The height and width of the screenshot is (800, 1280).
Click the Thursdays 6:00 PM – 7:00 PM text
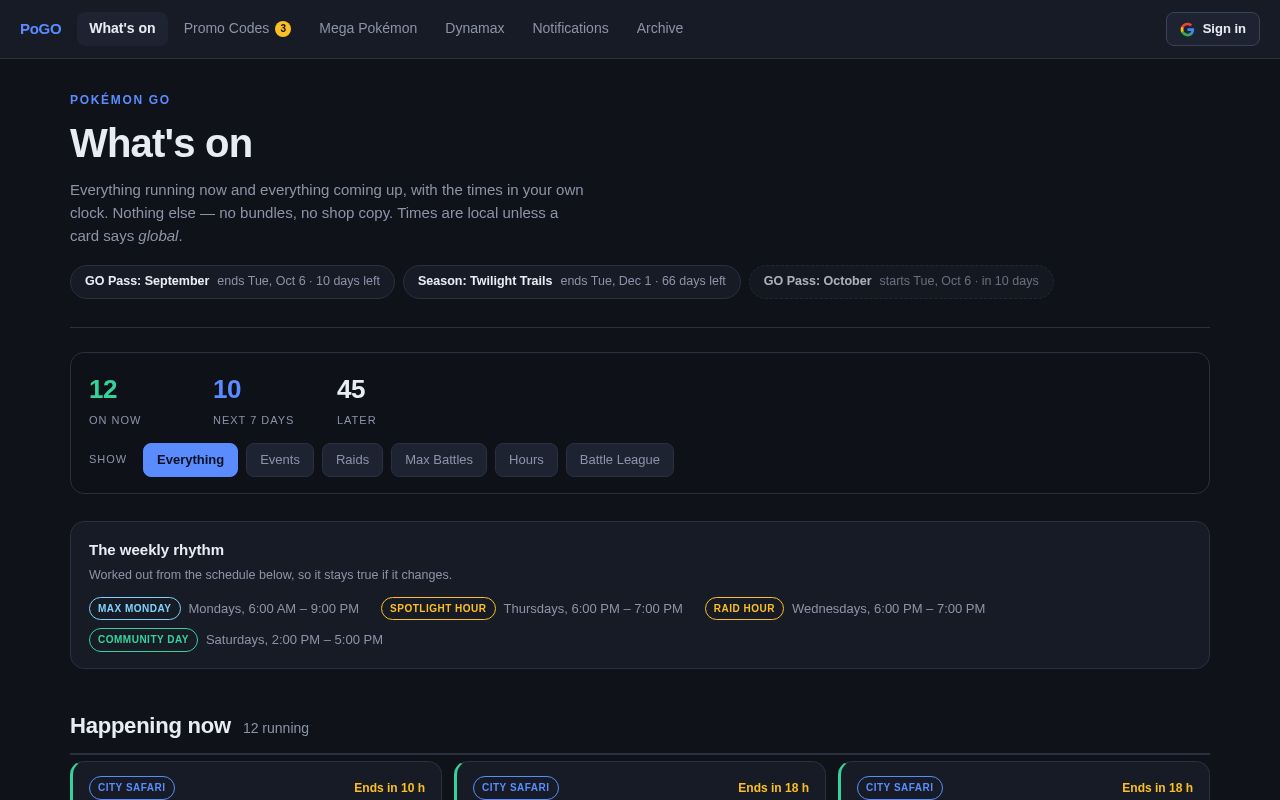click(x=593, y=609)
